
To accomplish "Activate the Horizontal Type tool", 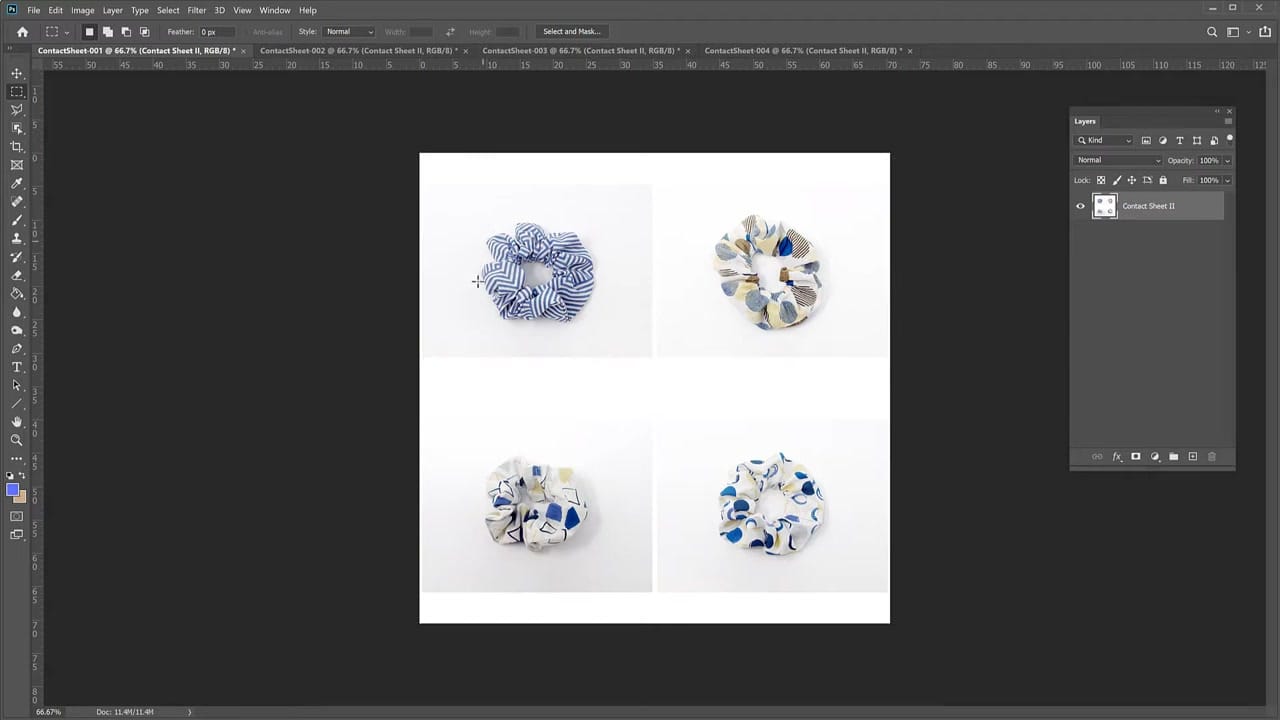I will tap(16, 367).
